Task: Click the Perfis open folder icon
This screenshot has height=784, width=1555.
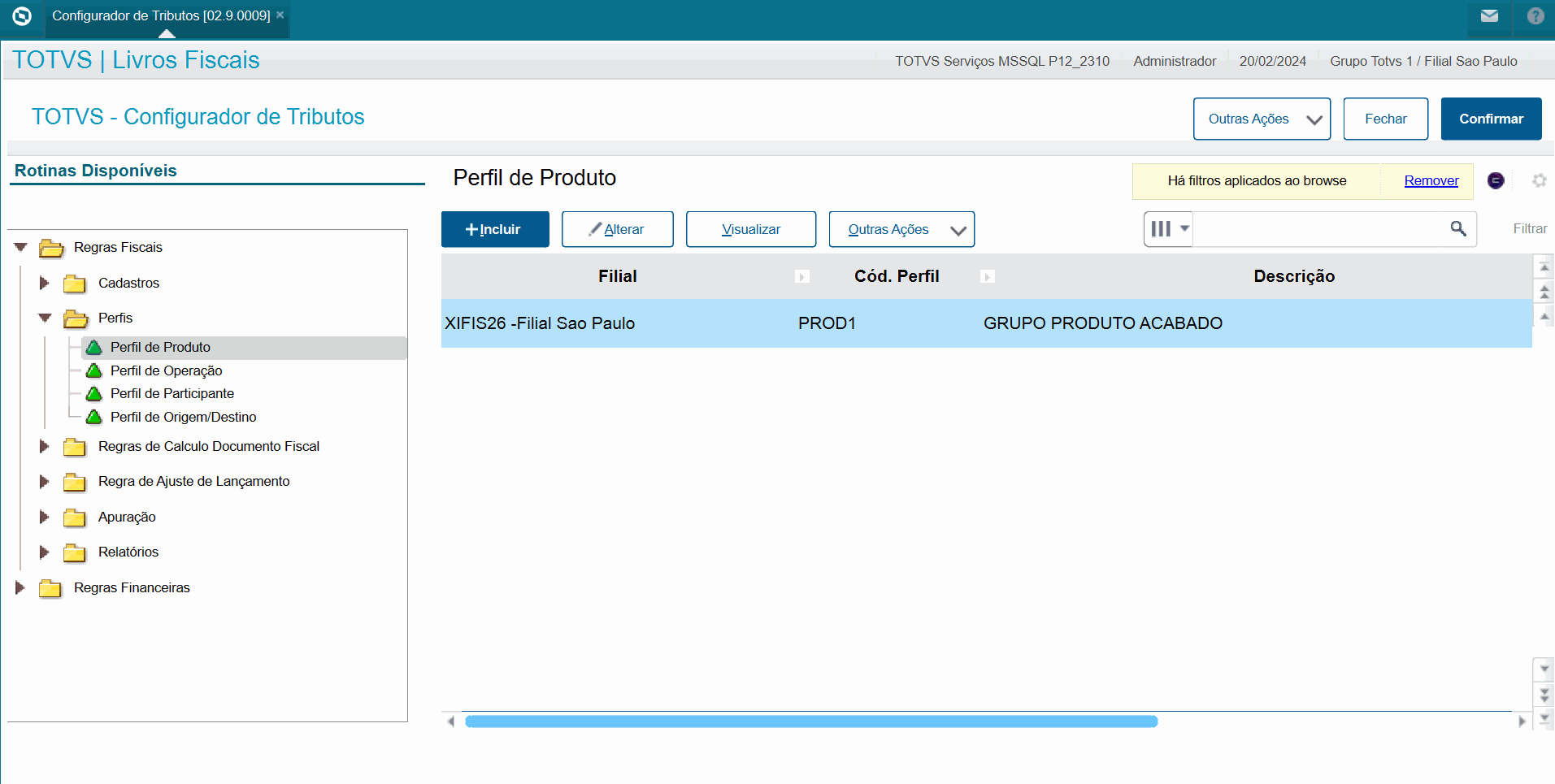Action: [76, 318]
